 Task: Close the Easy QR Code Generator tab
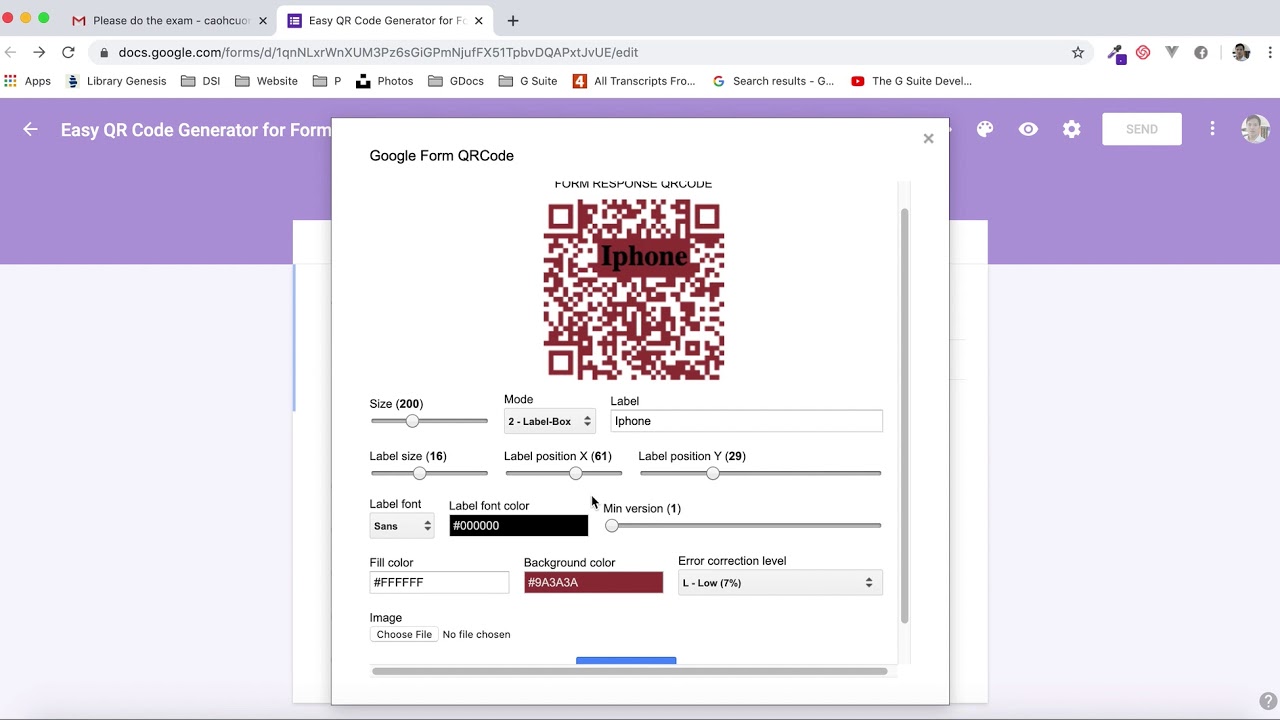[479, 20]
